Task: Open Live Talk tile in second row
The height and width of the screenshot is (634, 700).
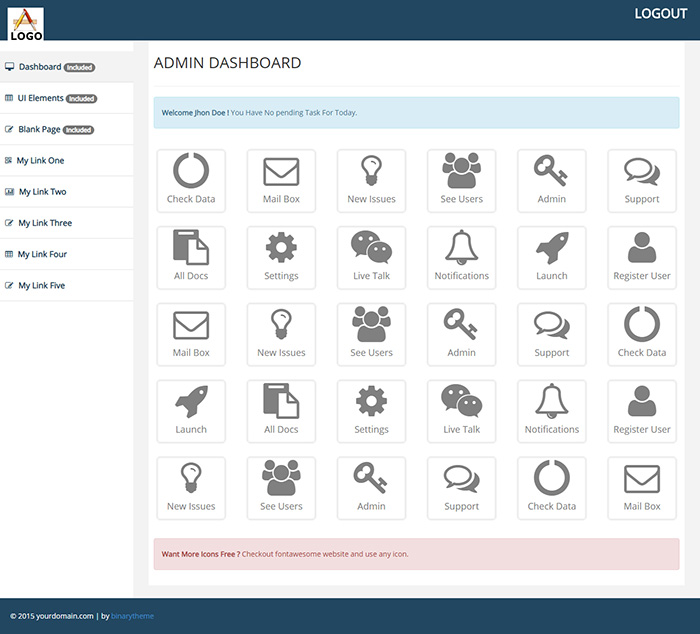Action: pyautogui.click(x=371, y=258)
